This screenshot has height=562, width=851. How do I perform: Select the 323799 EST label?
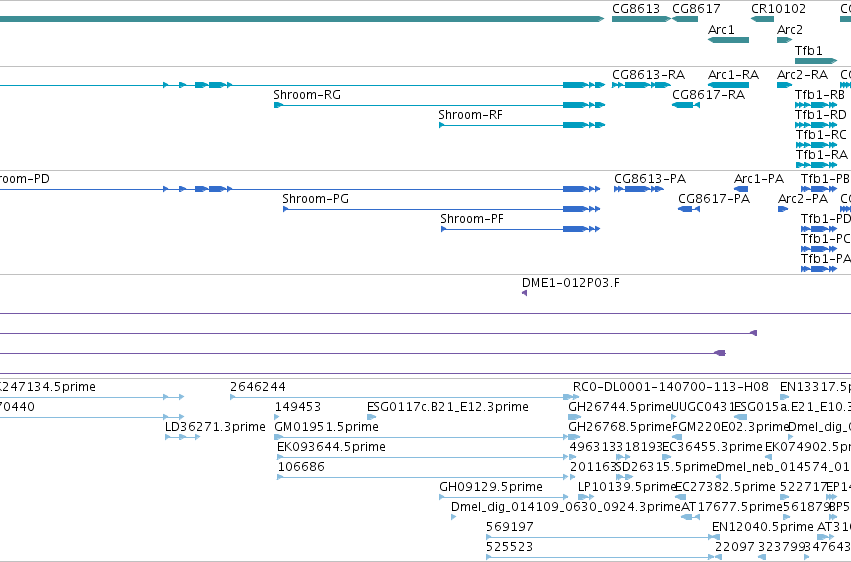tap(780, 546)
